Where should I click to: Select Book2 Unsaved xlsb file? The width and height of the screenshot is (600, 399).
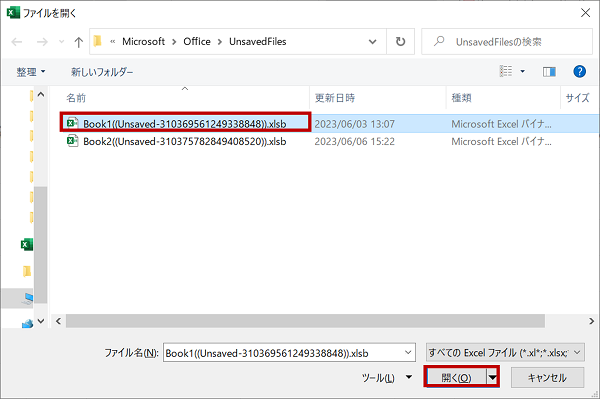click(185, 141)
